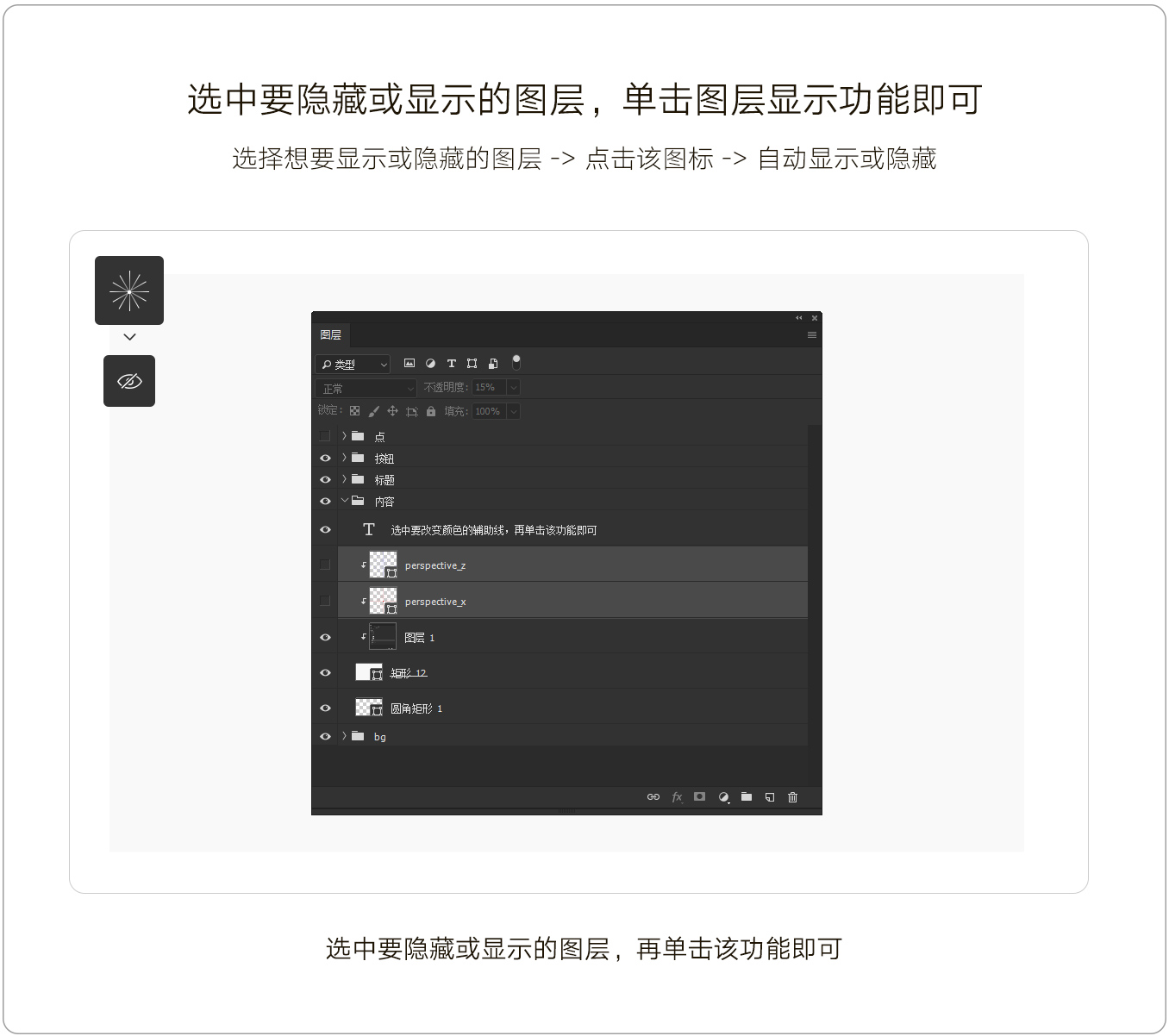Select the 图层 panel tab
This screenshot has height=1036, width=1169.
331,334
